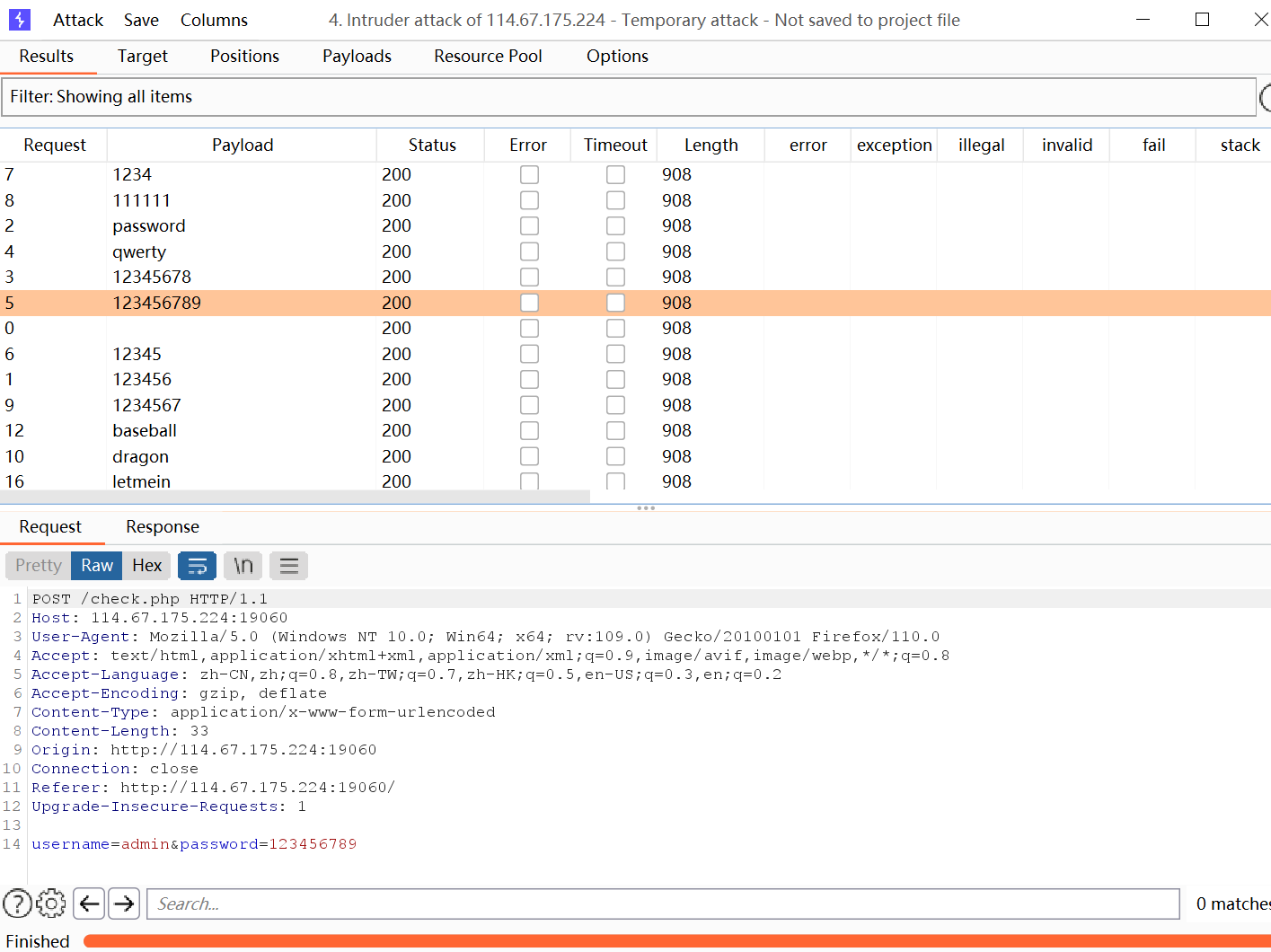Switch to the Response tab
This screenshot has height=952, width=1271.
[x=163, y=527]
